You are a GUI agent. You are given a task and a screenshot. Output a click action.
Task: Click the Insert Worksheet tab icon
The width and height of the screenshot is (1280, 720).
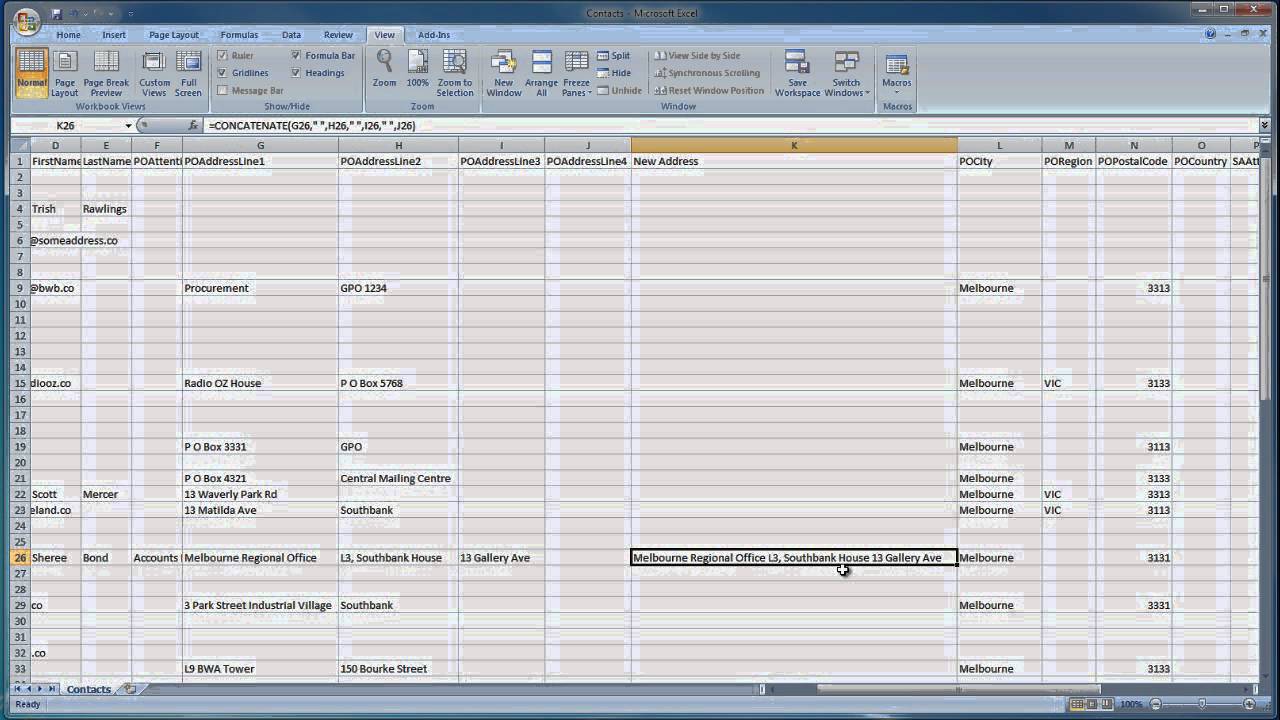[130, 689]
